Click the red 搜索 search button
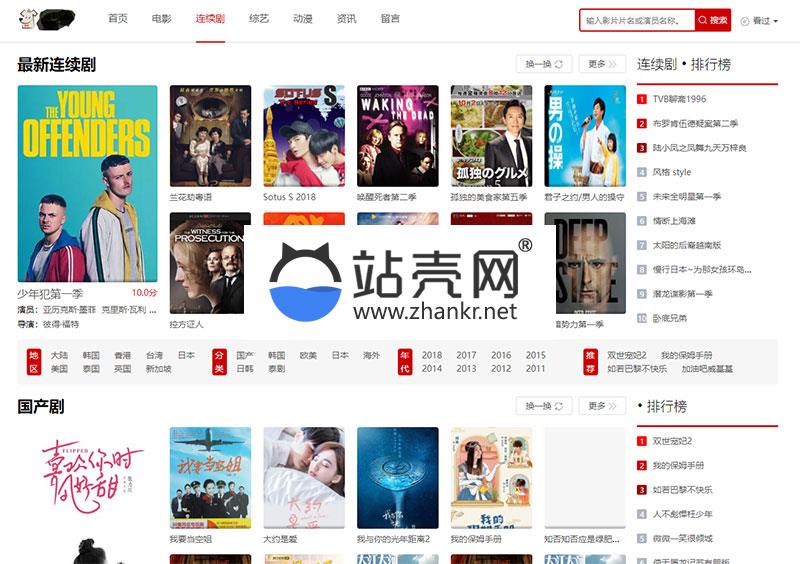800x564 pixels. (713, 20)
